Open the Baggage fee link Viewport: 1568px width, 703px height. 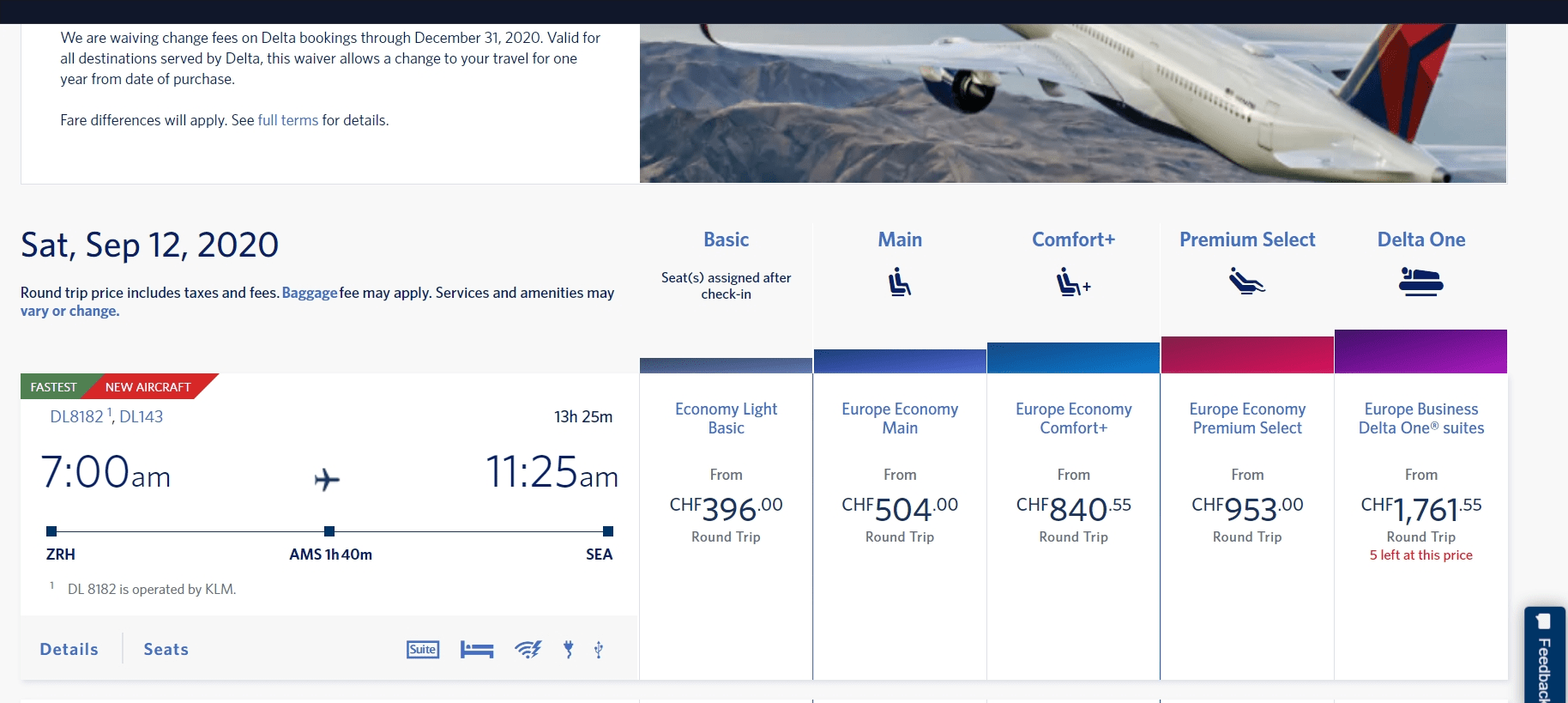[x=310, y=293]
